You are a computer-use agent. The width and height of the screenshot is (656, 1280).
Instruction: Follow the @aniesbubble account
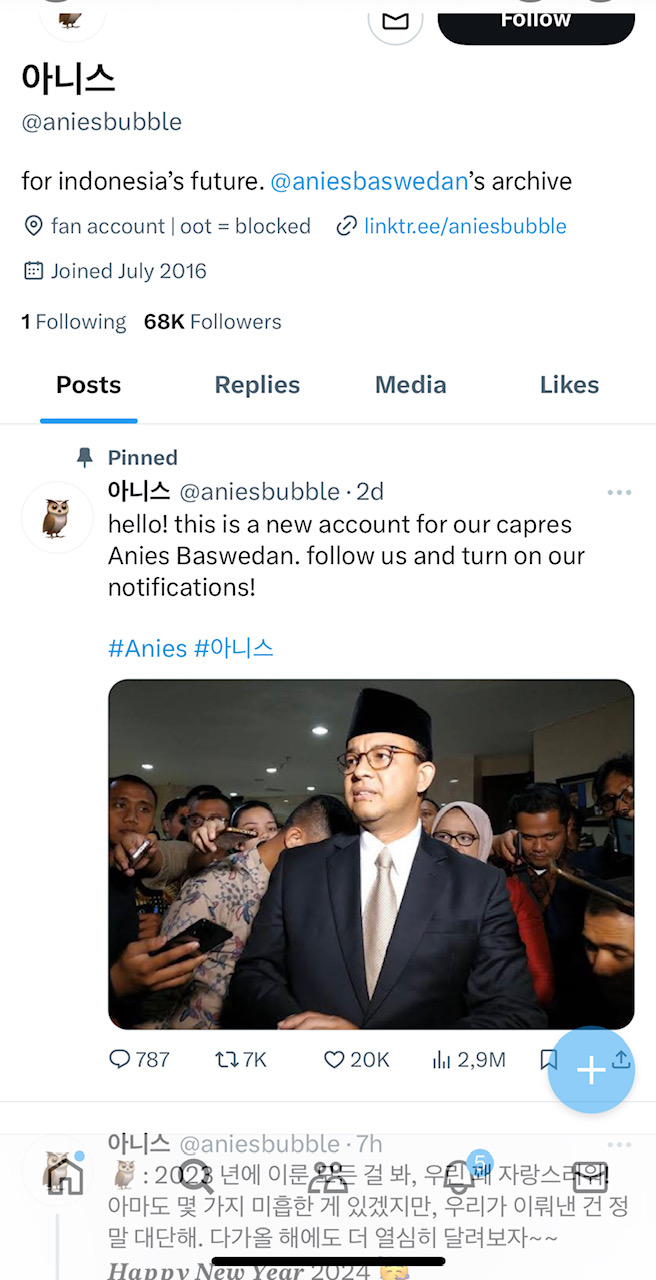536,21
